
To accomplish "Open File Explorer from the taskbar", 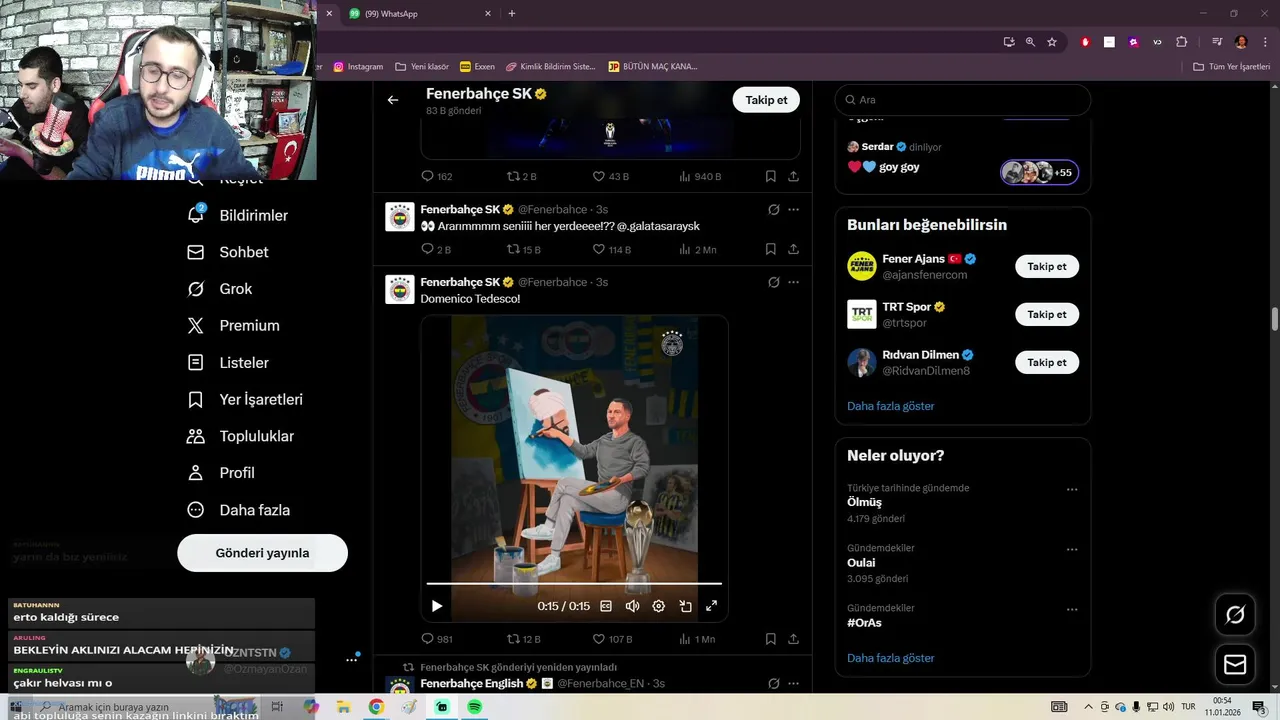I will [343, 707].
